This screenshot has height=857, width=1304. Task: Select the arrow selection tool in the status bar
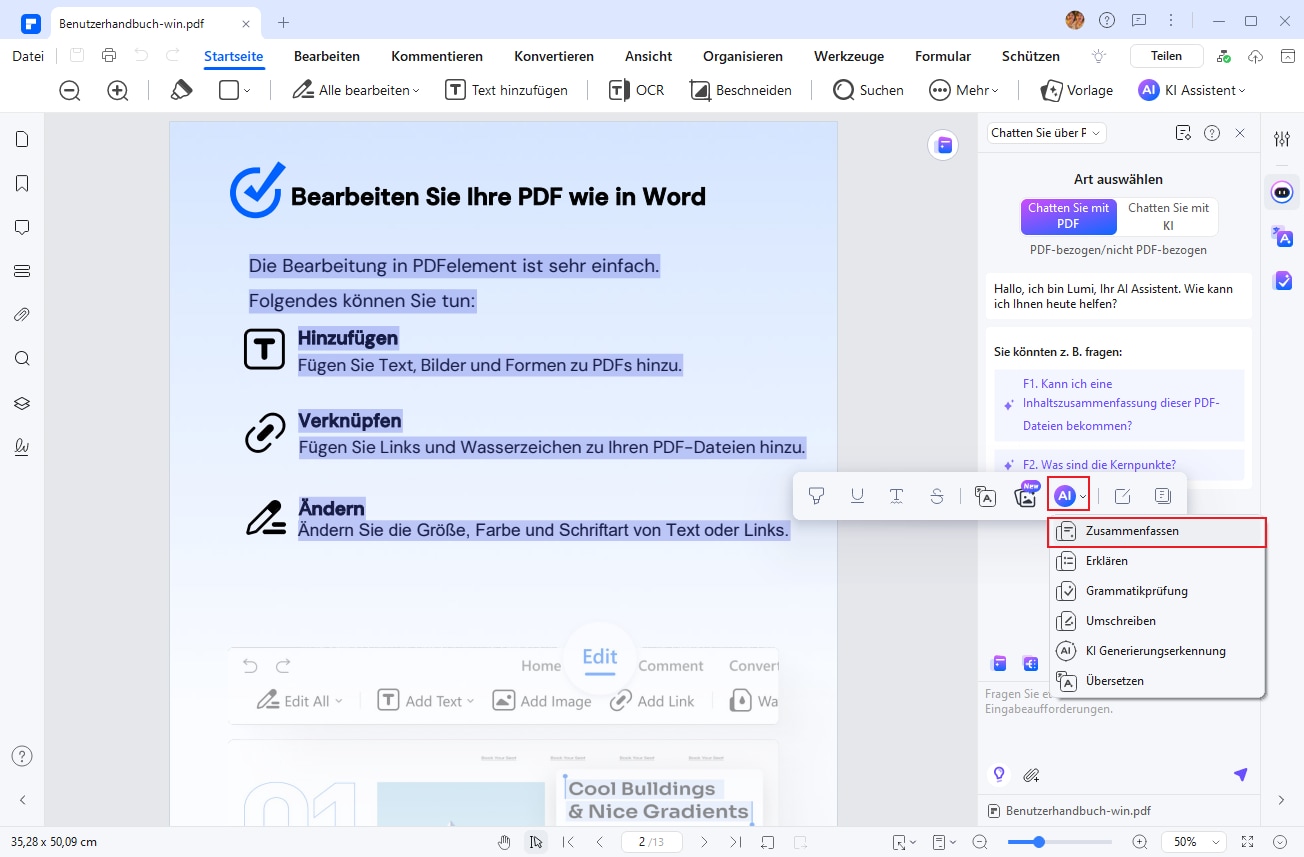point(537,842)
